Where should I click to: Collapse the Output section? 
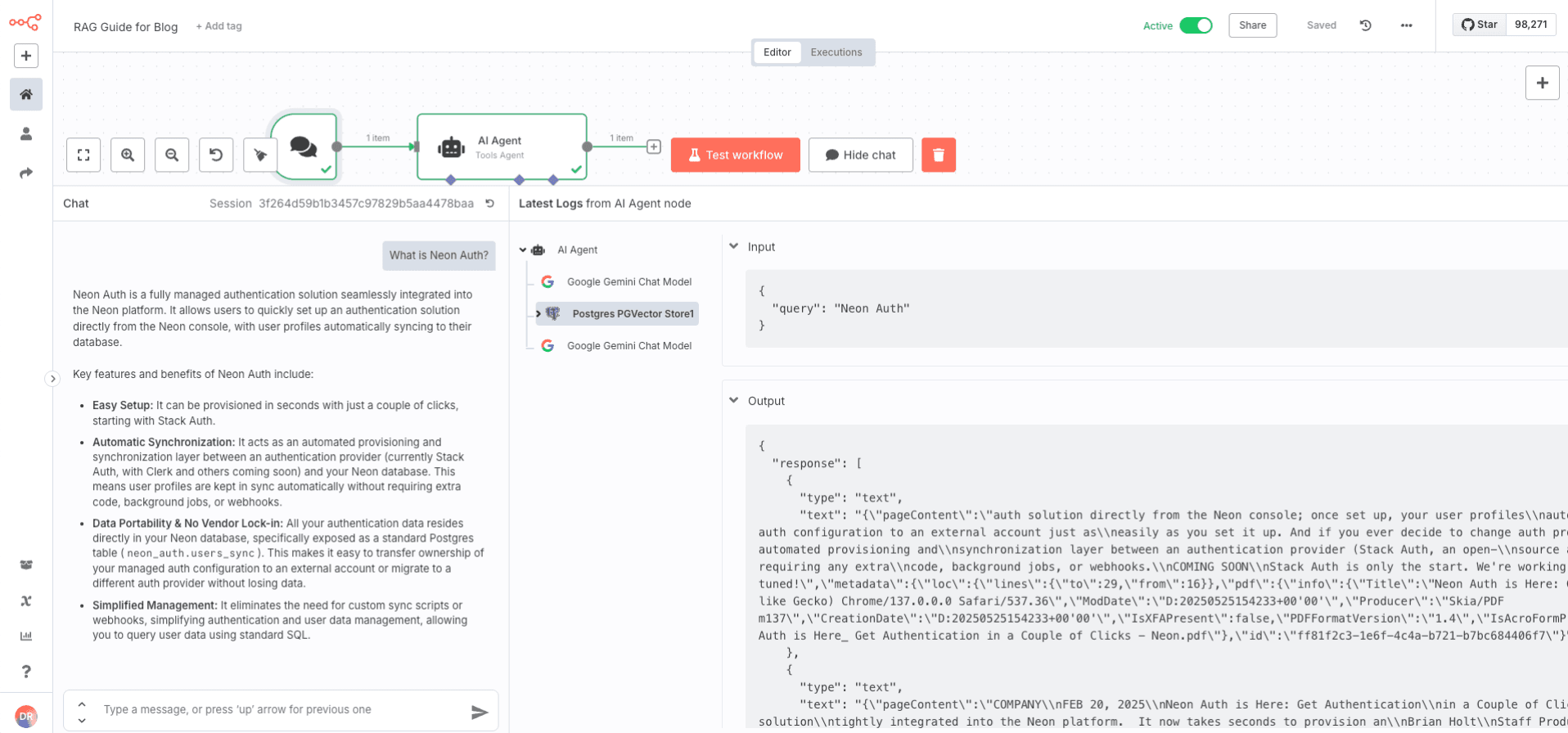click(x=734, y=401)
